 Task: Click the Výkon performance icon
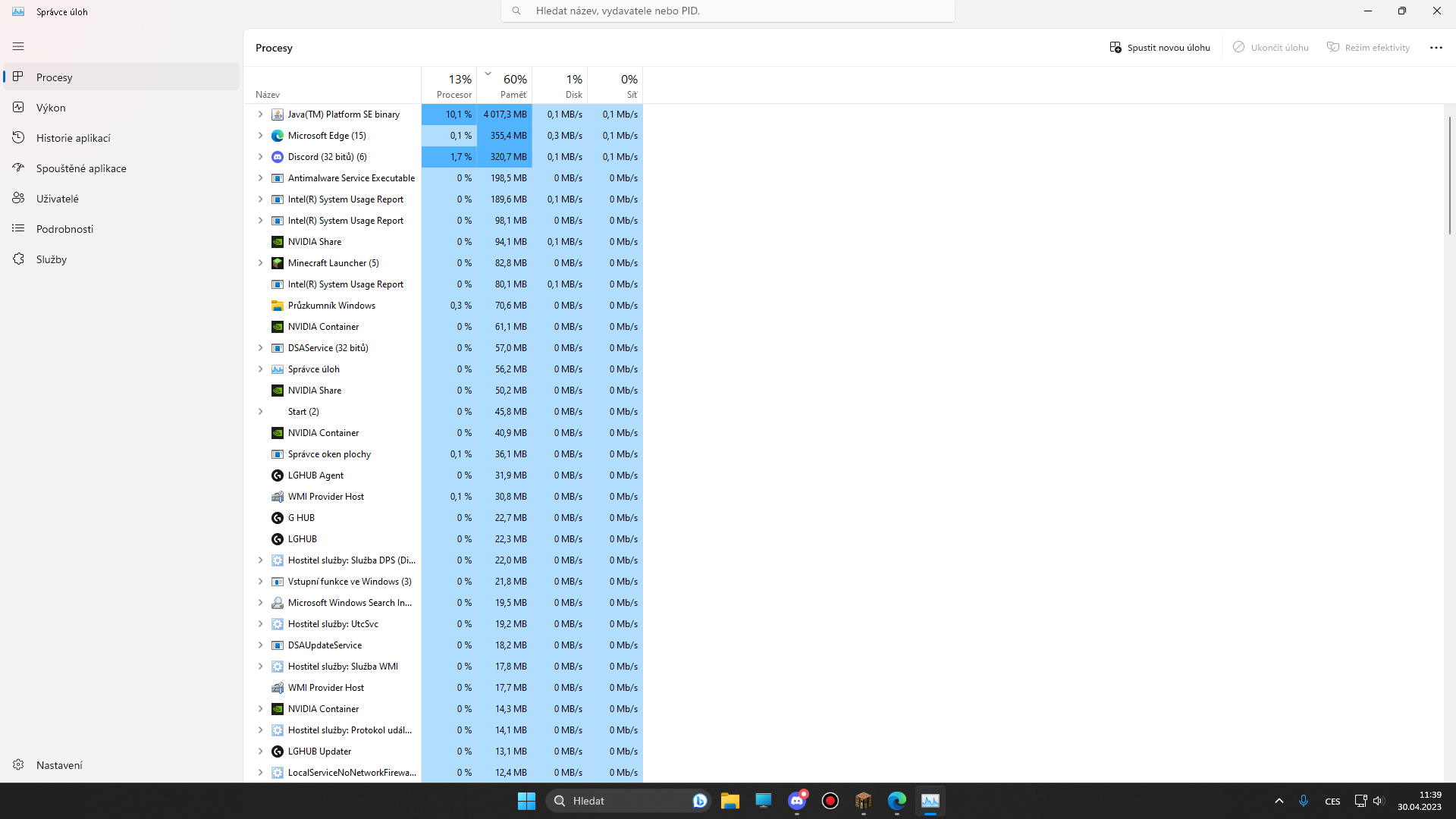point(19,108)
